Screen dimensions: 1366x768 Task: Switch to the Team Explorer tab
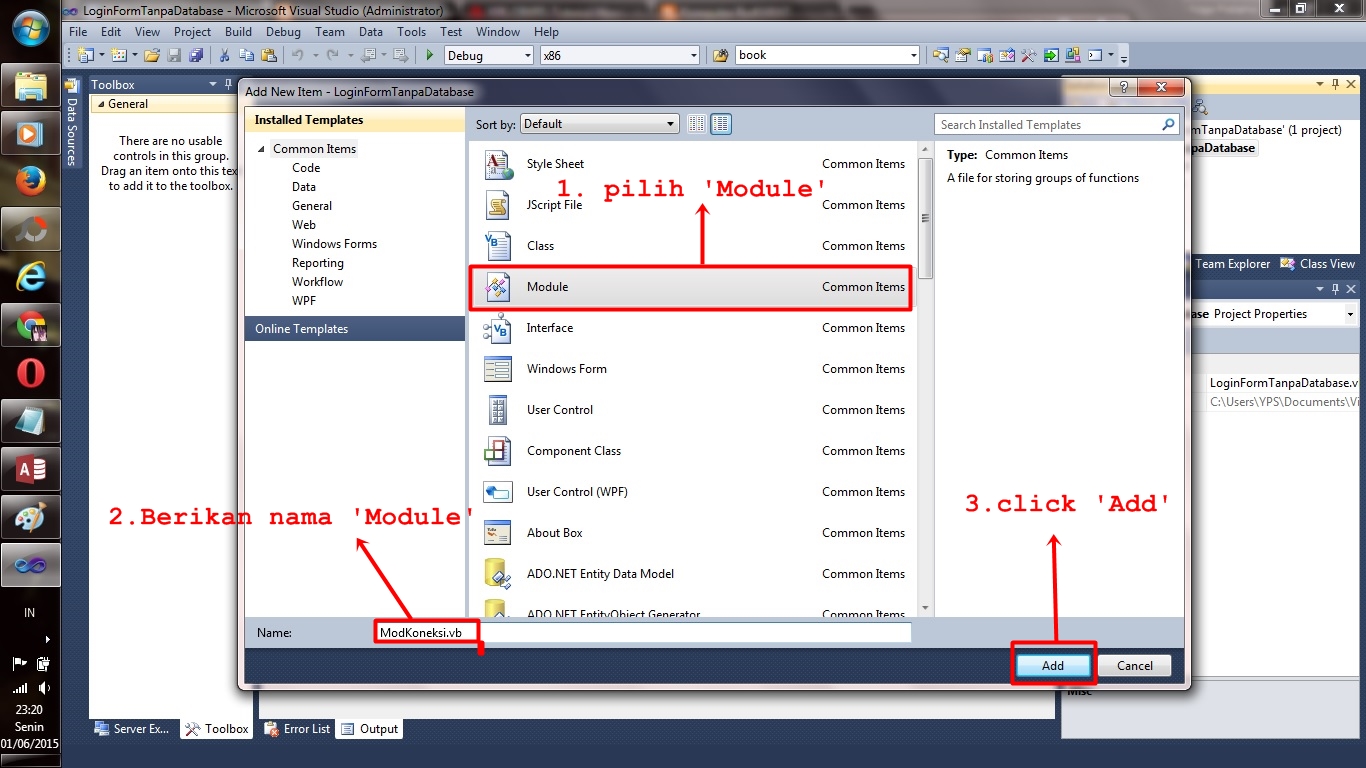click(x=1232, y=263)
